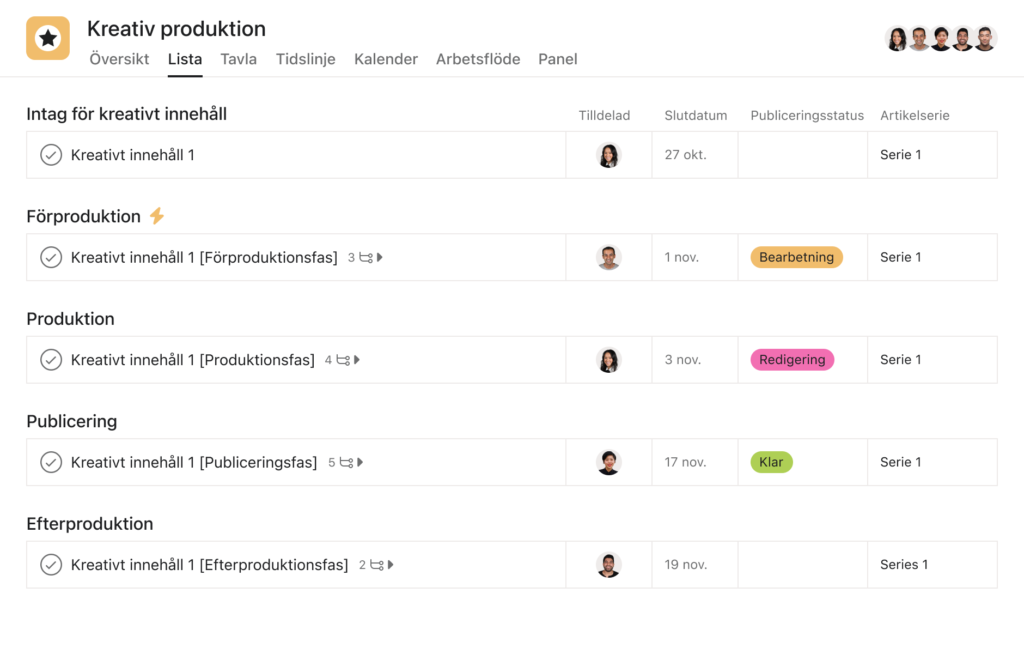The image size is (1024, 654).
Task: Expand subtasks of the Förproduktionsfas task
Action: point(379,257)
